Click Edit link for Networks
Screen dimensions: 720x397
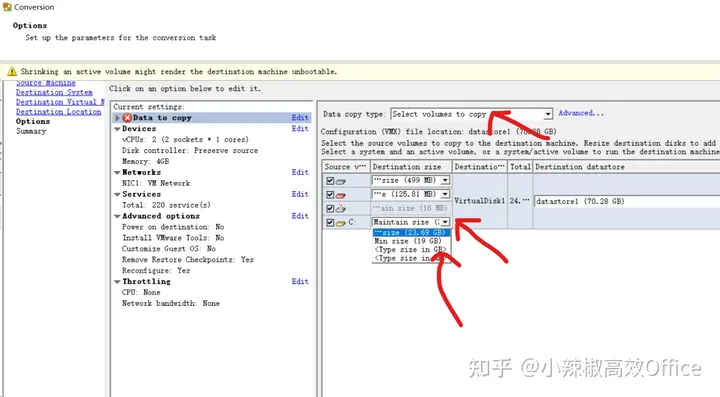pos(300,172)
